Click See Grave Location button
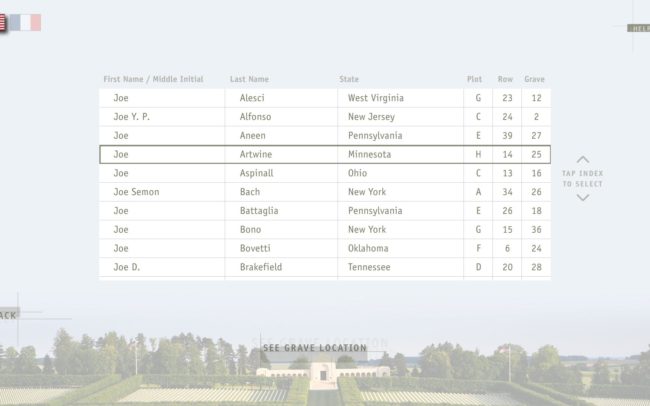Screen dimensions: 650x406 click(x=315, y=348)
